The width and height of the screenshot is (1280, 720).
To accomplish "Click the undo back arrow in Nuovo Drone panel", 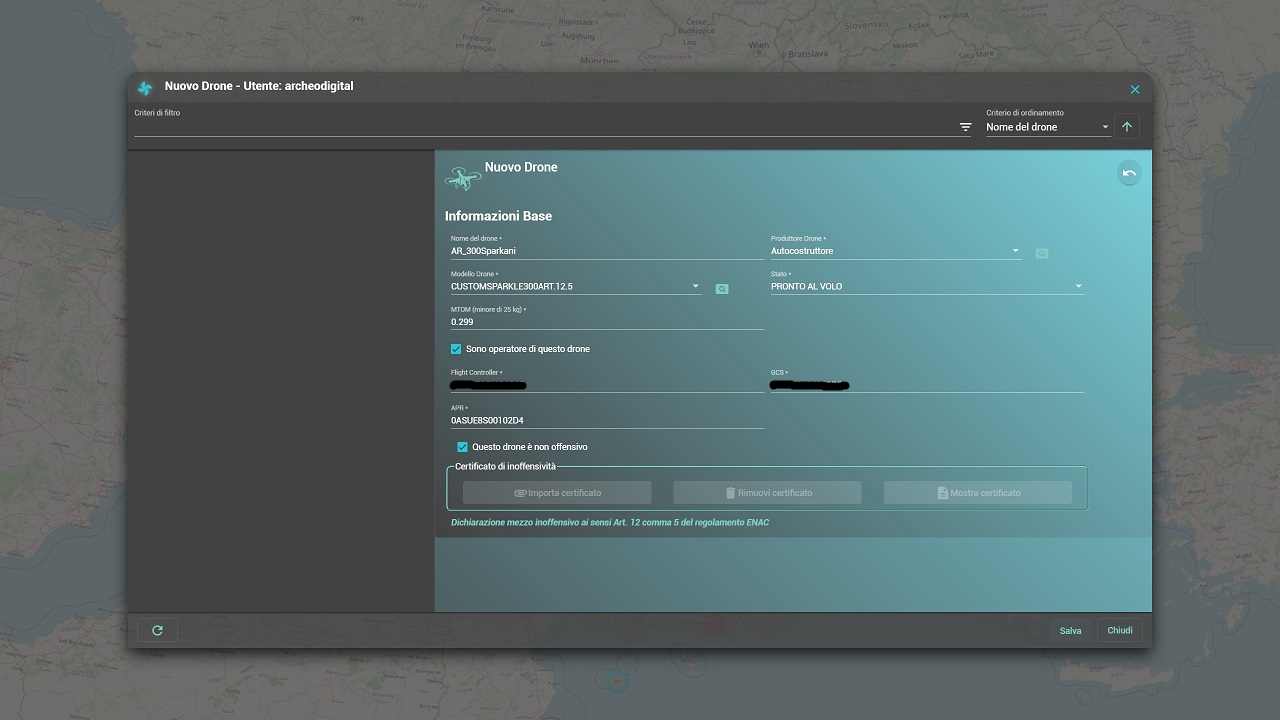I will 1129,173.
